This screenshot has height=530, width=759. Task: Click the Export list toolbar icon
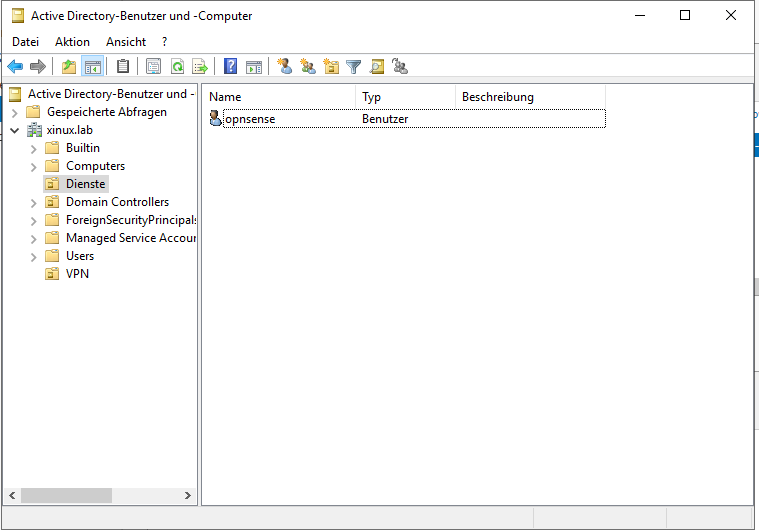coord(200,67)
